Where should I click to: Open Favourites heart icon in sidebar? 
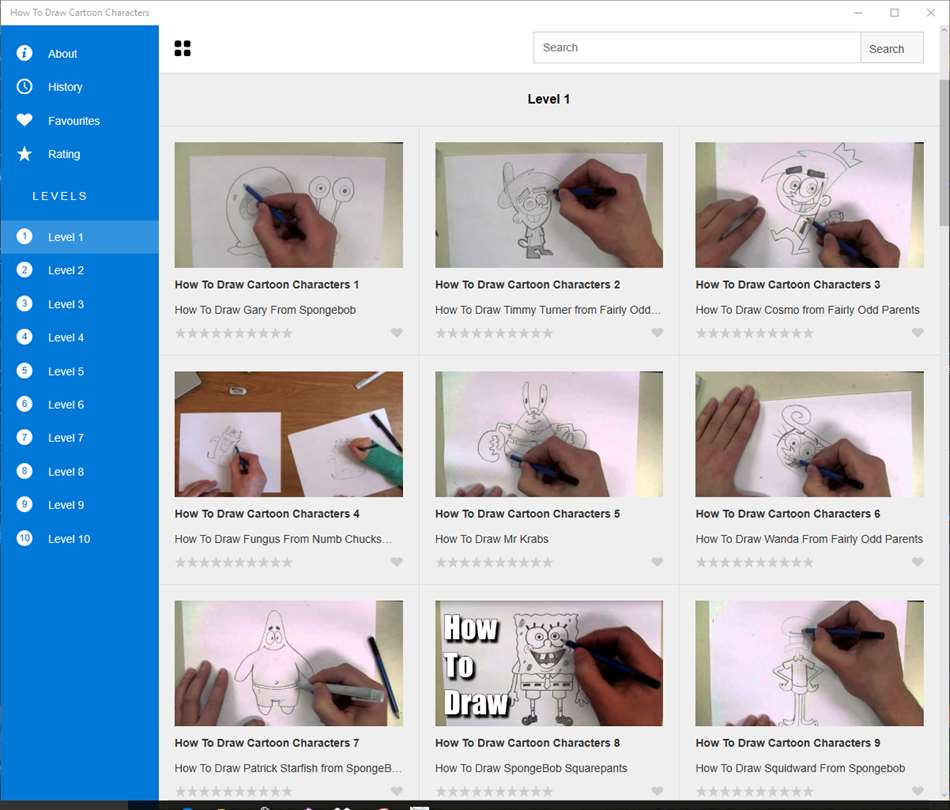pyautogui.click(x=24, y=120)
